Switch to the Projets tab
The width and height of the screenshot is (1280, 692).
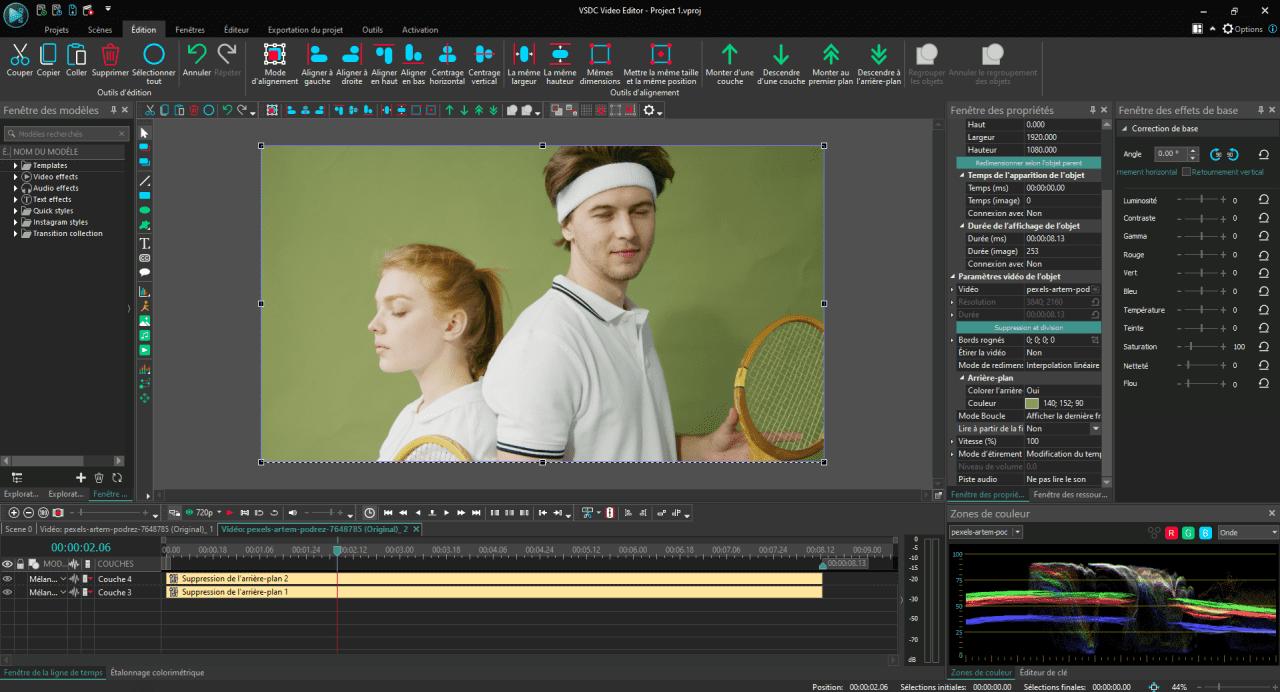[x=57, y=30]
